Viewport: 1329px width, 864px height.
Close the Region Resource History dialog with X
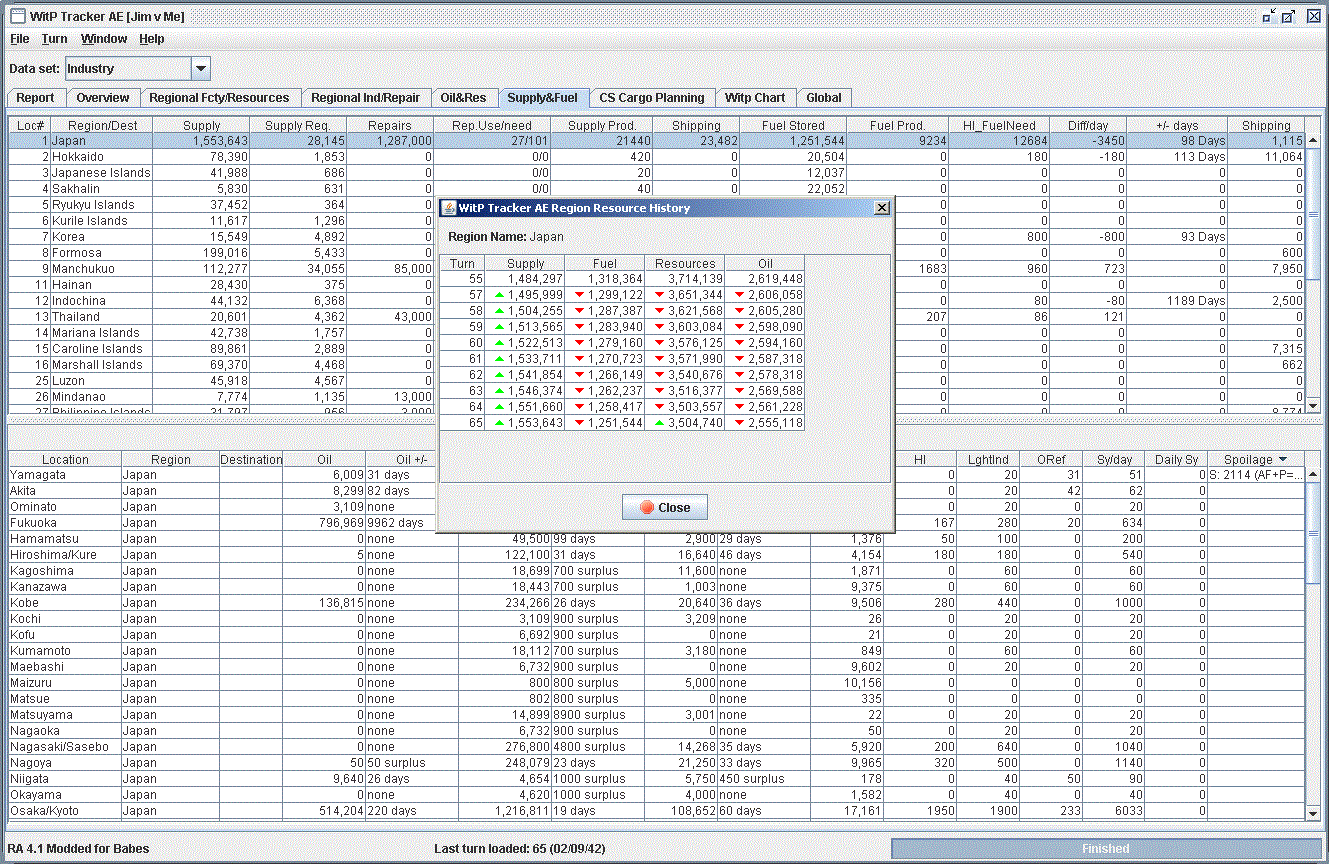pyautogui.click(x=881, y=208)
